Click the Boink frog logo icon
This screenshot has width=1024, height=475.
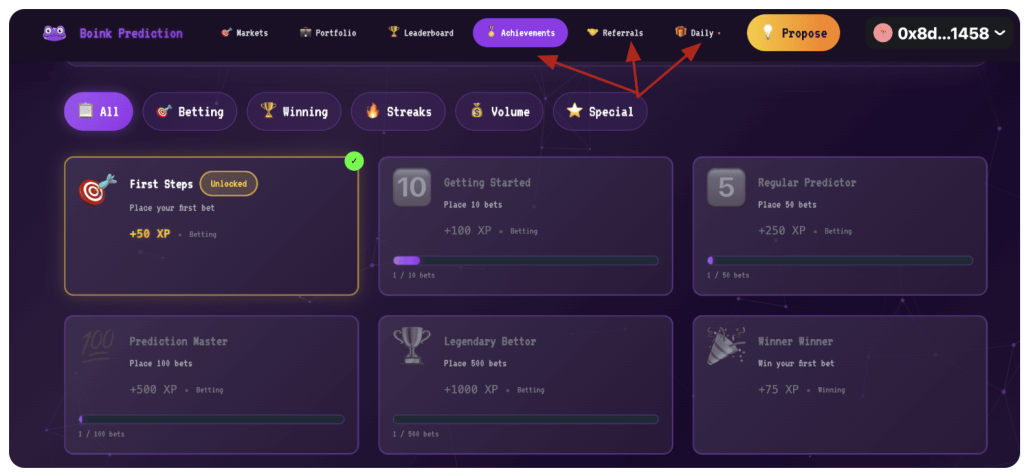point(54,33)
